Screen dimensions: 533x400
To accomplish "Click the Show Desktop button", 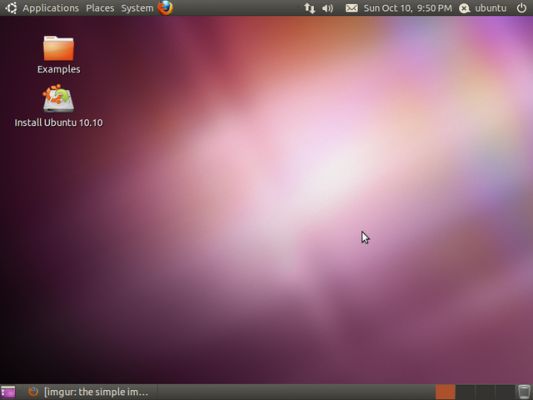I will 8,392.
